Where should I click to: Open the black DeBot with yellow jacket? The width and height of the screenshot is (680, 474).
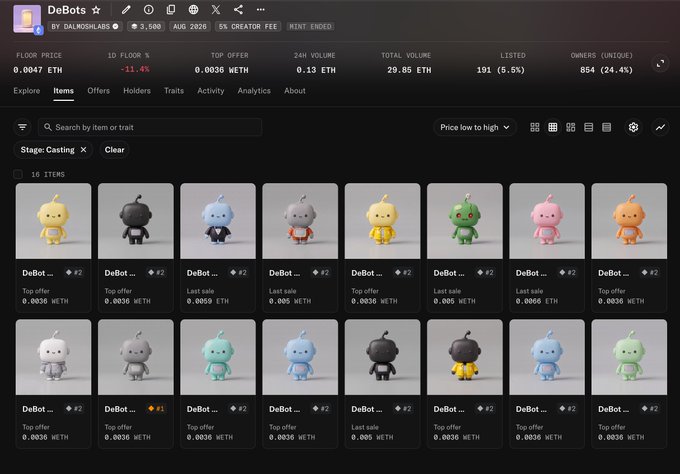pos(464,357)
